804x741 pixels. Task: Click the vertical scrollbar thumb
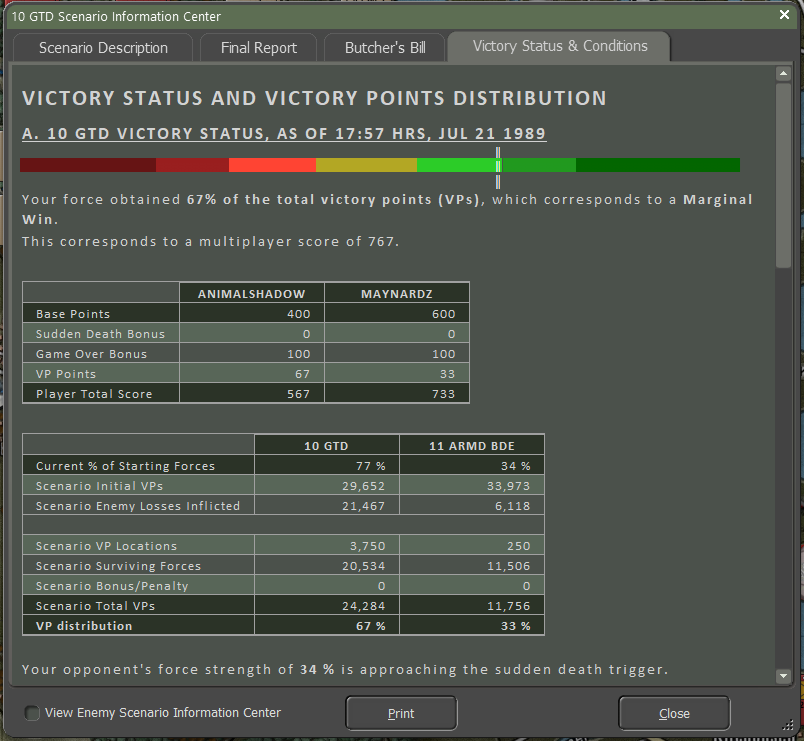pos(783,175)
